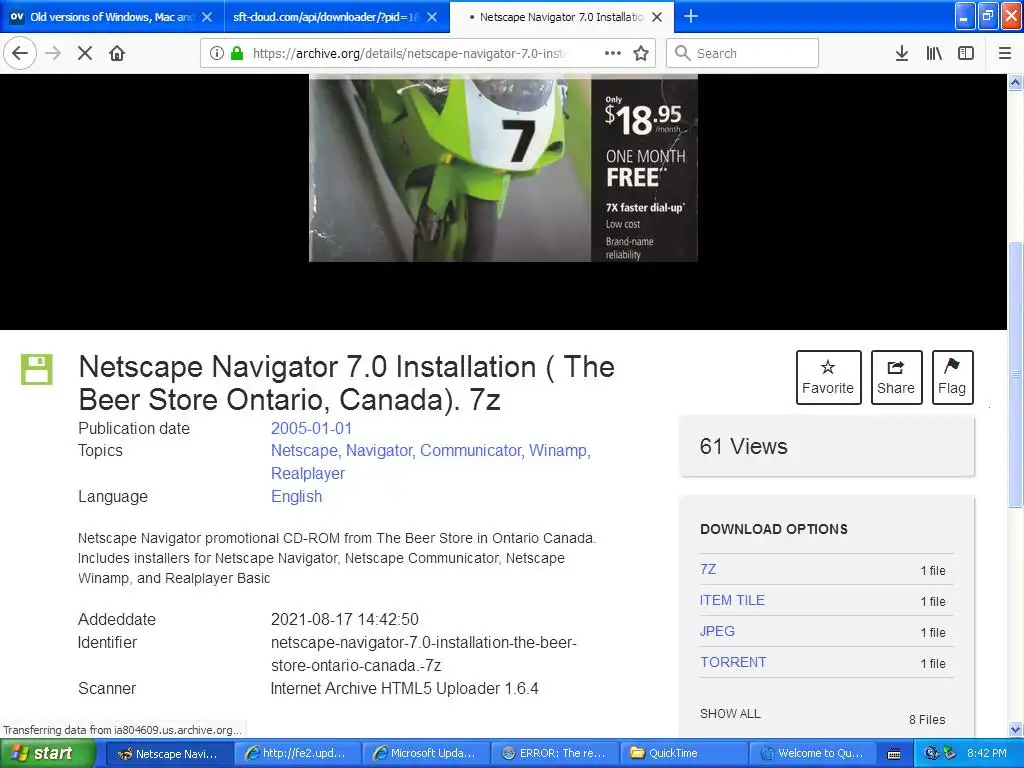
Task: Click the Internet Archive HTML5 Uploader 1.6.4 text
Action: point(404,688)
